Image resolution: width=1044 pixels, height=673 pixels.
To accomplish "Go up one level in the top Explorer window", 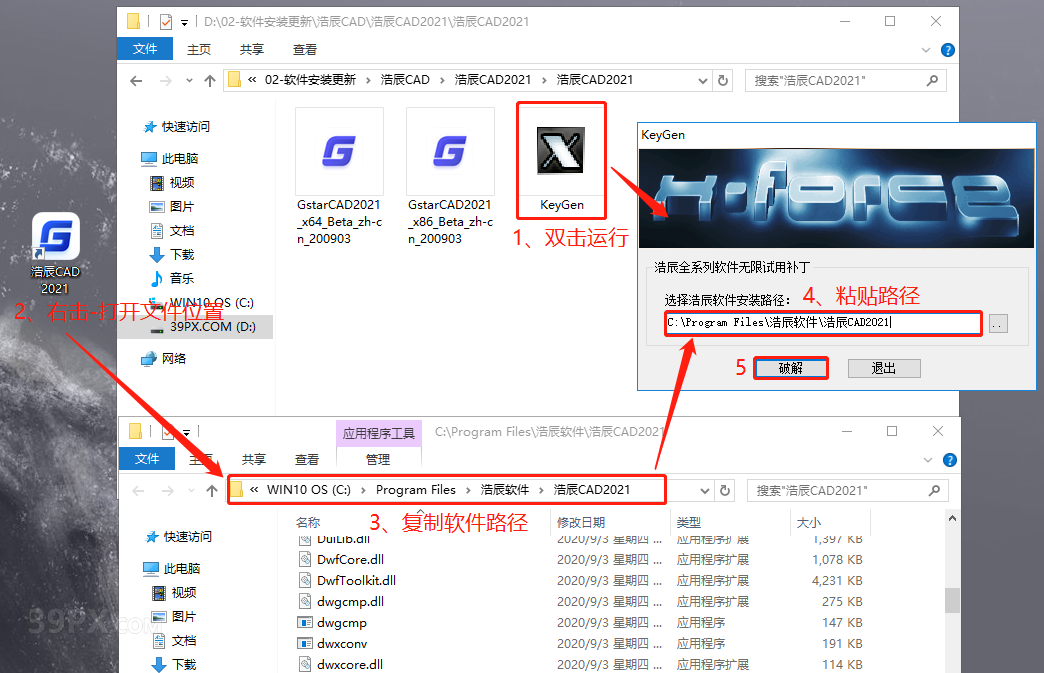I will pos(210,81).
